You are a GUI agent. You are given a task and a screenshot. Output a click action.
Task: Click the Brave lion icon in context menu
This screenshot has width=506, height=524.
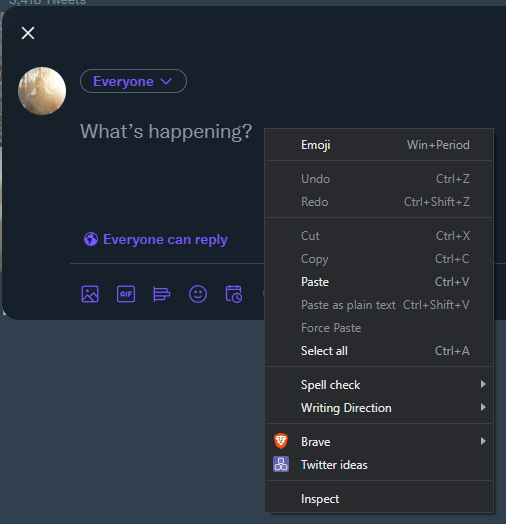point(281,441)
